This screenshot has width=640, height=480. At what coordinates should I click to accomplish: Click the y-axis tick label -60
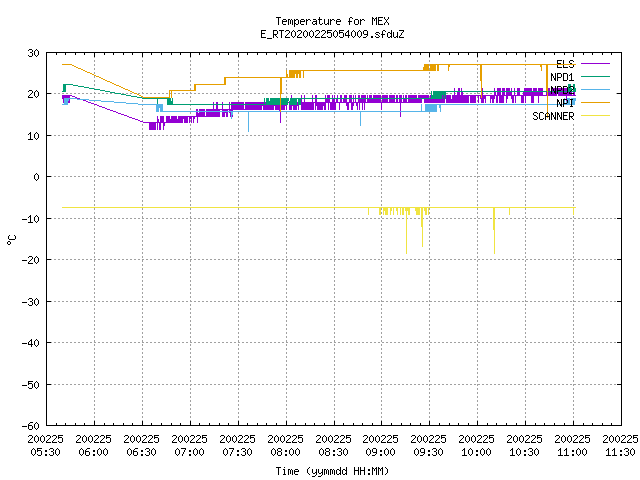click(31, 426)
